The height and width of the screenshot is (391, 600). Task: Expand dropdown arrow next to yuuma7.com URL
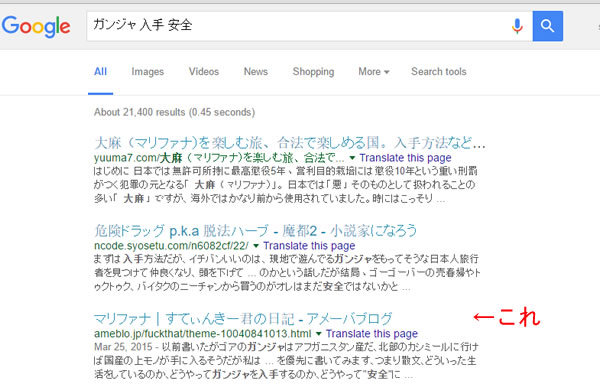coord(352,158)
